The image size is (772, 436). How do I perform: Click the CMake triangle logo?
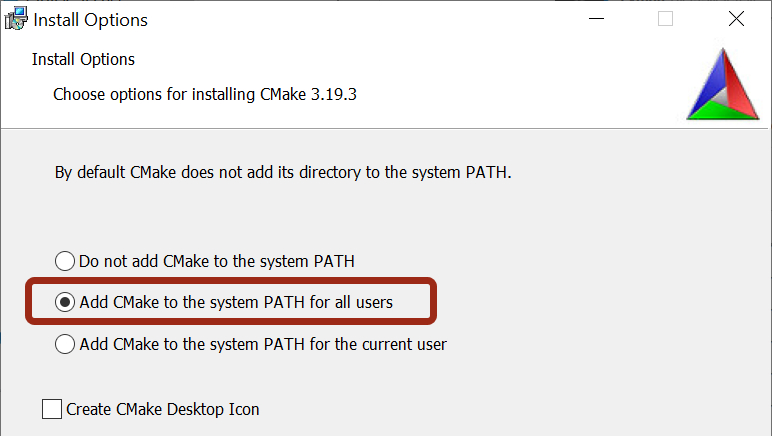[x=725, y=85]
